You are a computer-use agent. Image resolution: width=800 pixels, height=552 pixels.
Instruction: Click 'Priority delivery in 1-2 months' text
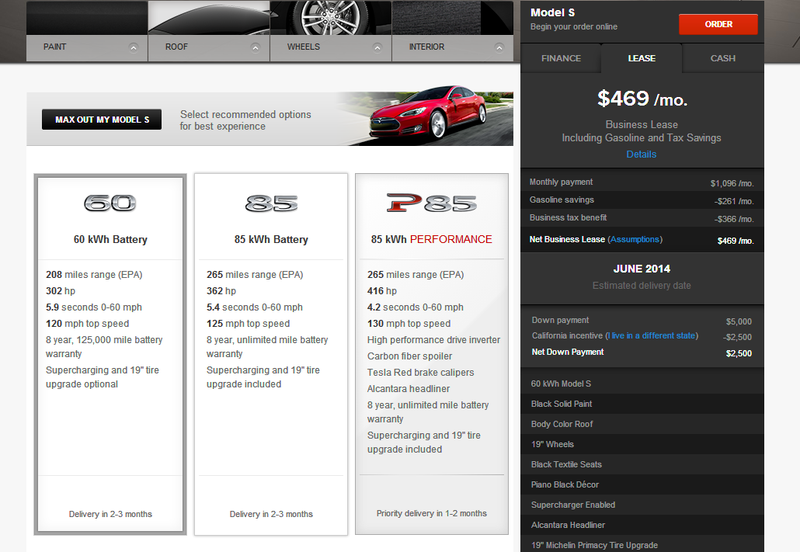[432, 513]
